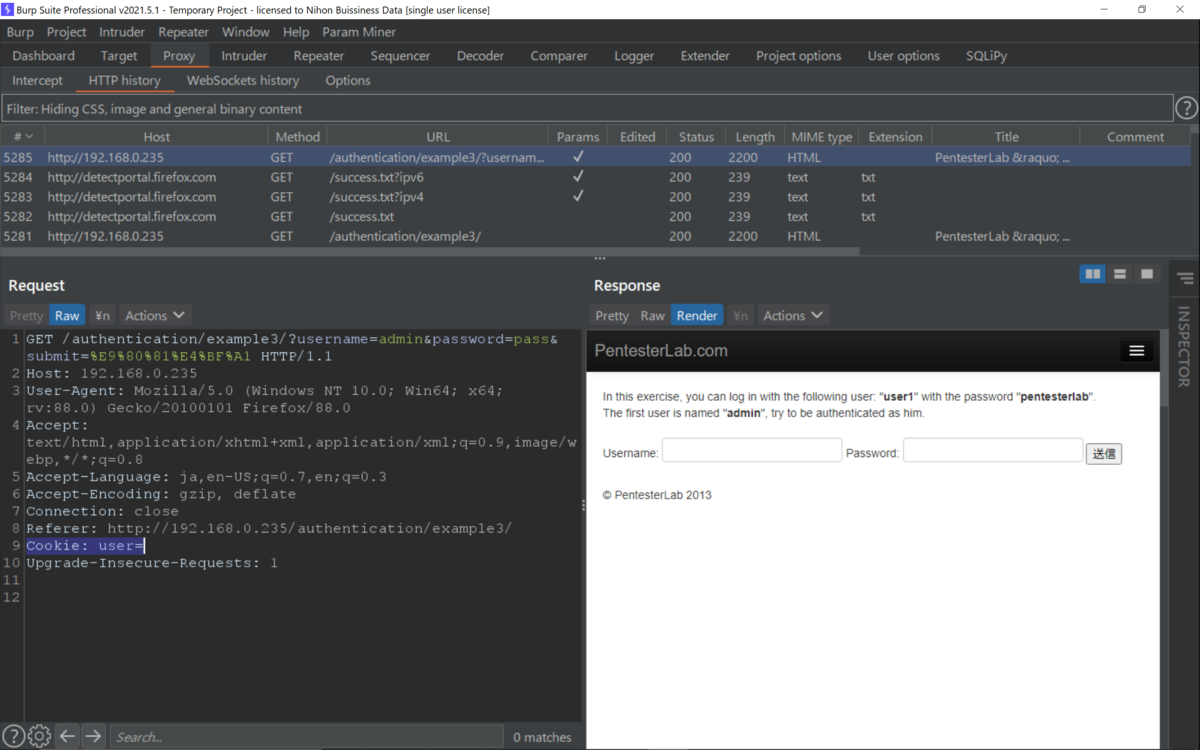Select history row 5284 detectportal.firefox.com
The width and height of the screenshot is (1200, 750).
click(595, 177)
